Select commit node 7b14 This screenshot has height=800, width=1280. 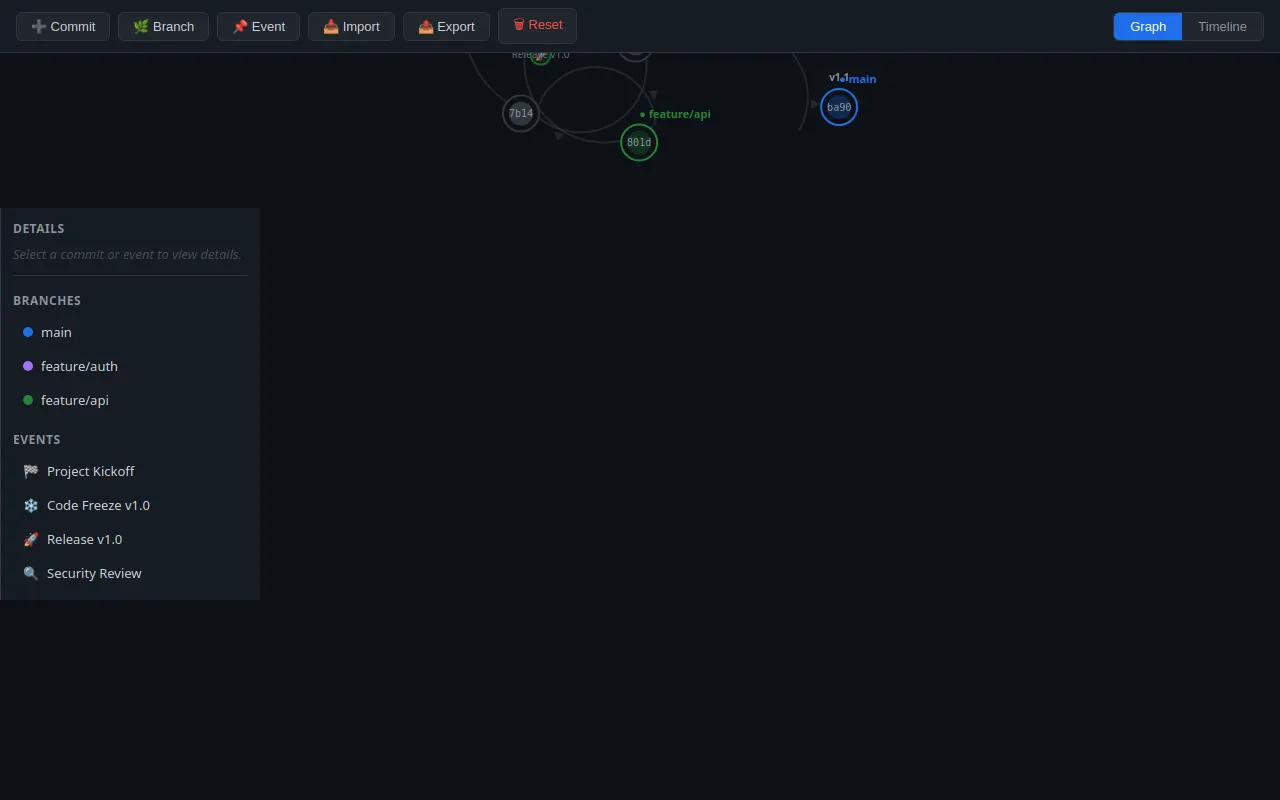point(521,113)
